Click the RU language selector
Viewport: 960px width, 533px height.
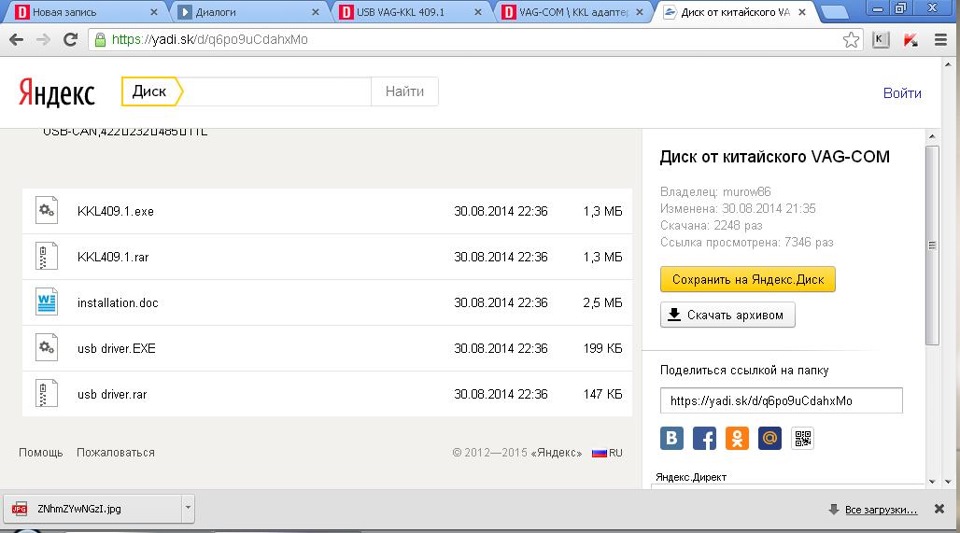[x=607, y=453]
